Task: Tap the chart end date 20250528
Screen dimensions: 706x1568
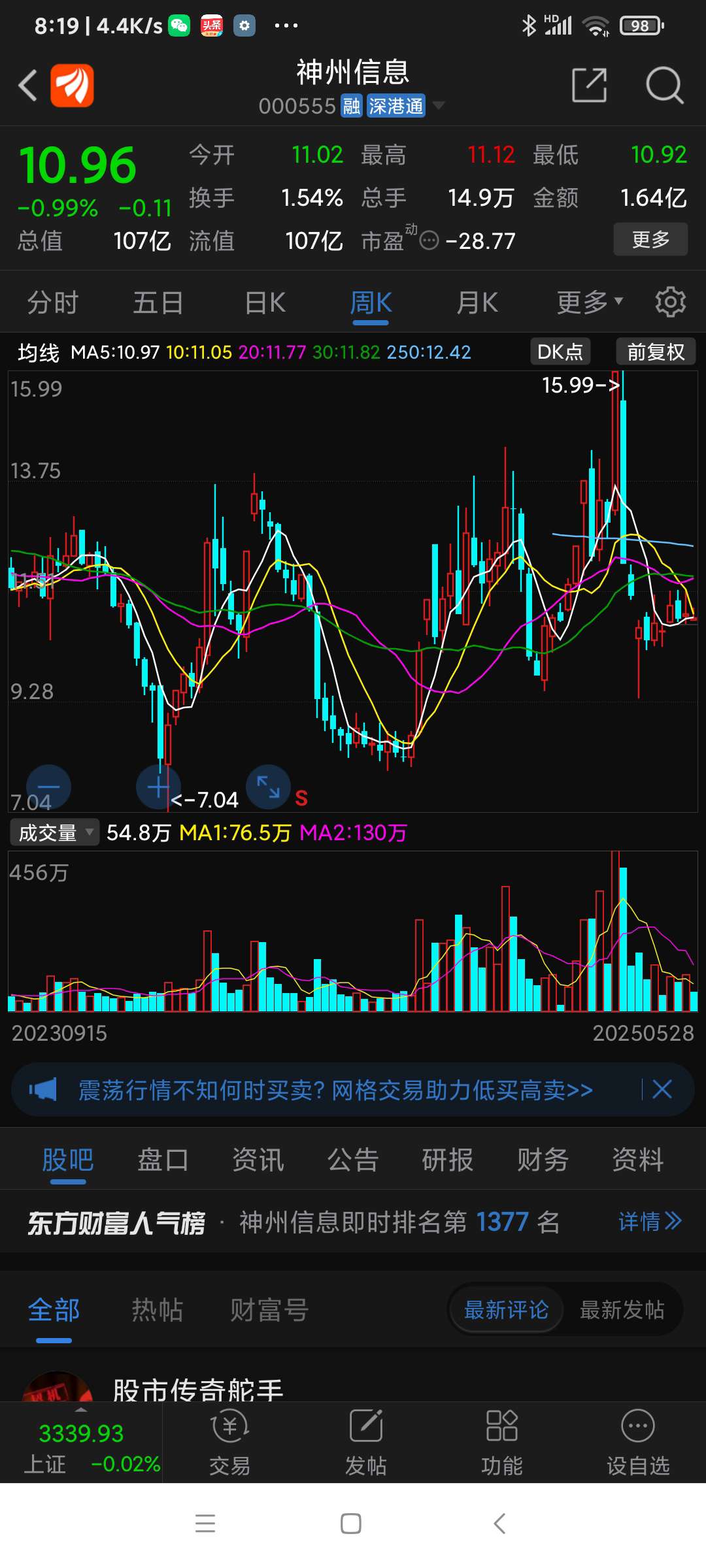Action: pyautogui.click(x=643, y=1033)
